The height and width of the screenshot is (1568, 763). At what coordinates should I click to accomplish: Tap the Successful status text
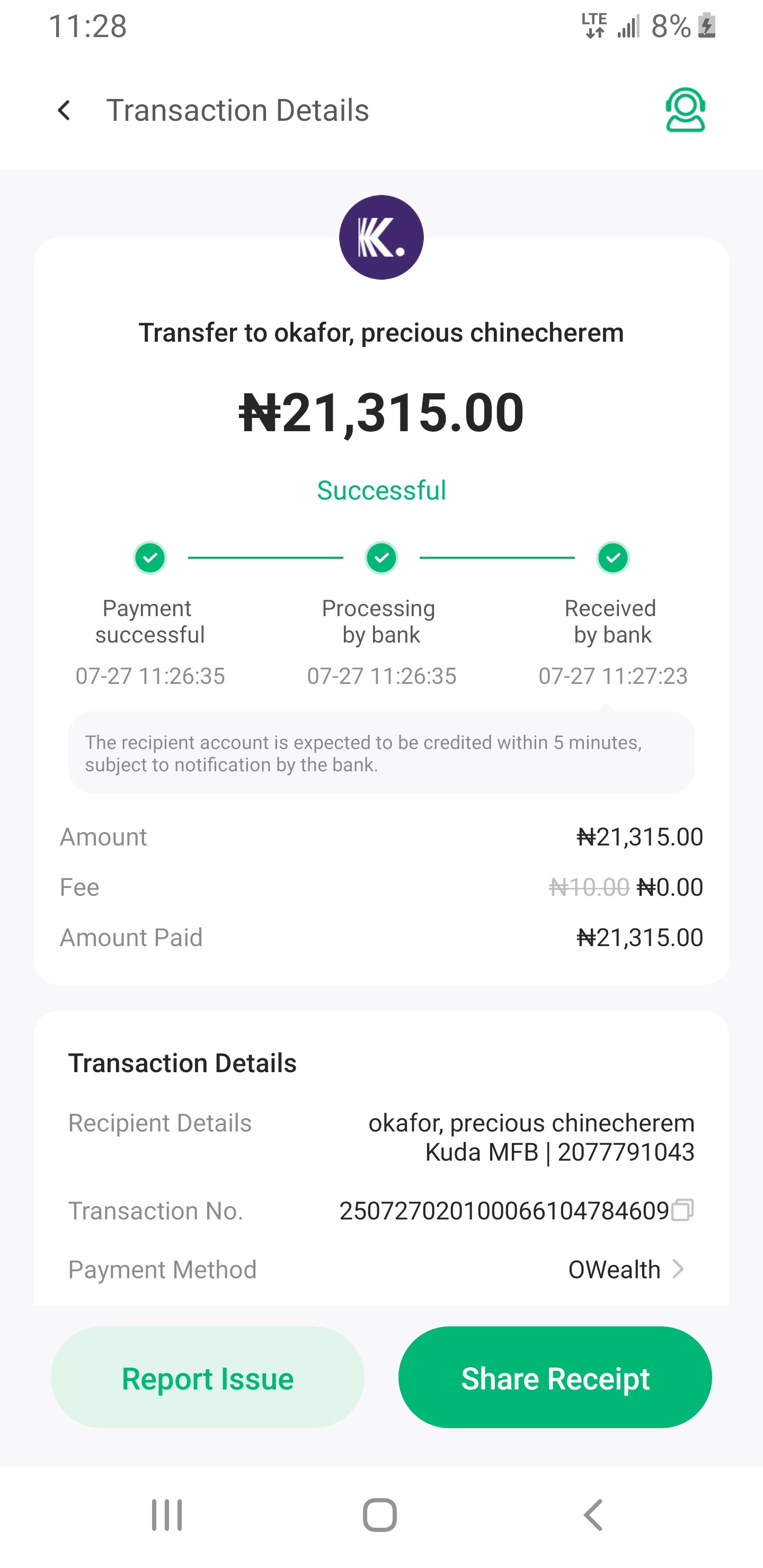[381, 491]
